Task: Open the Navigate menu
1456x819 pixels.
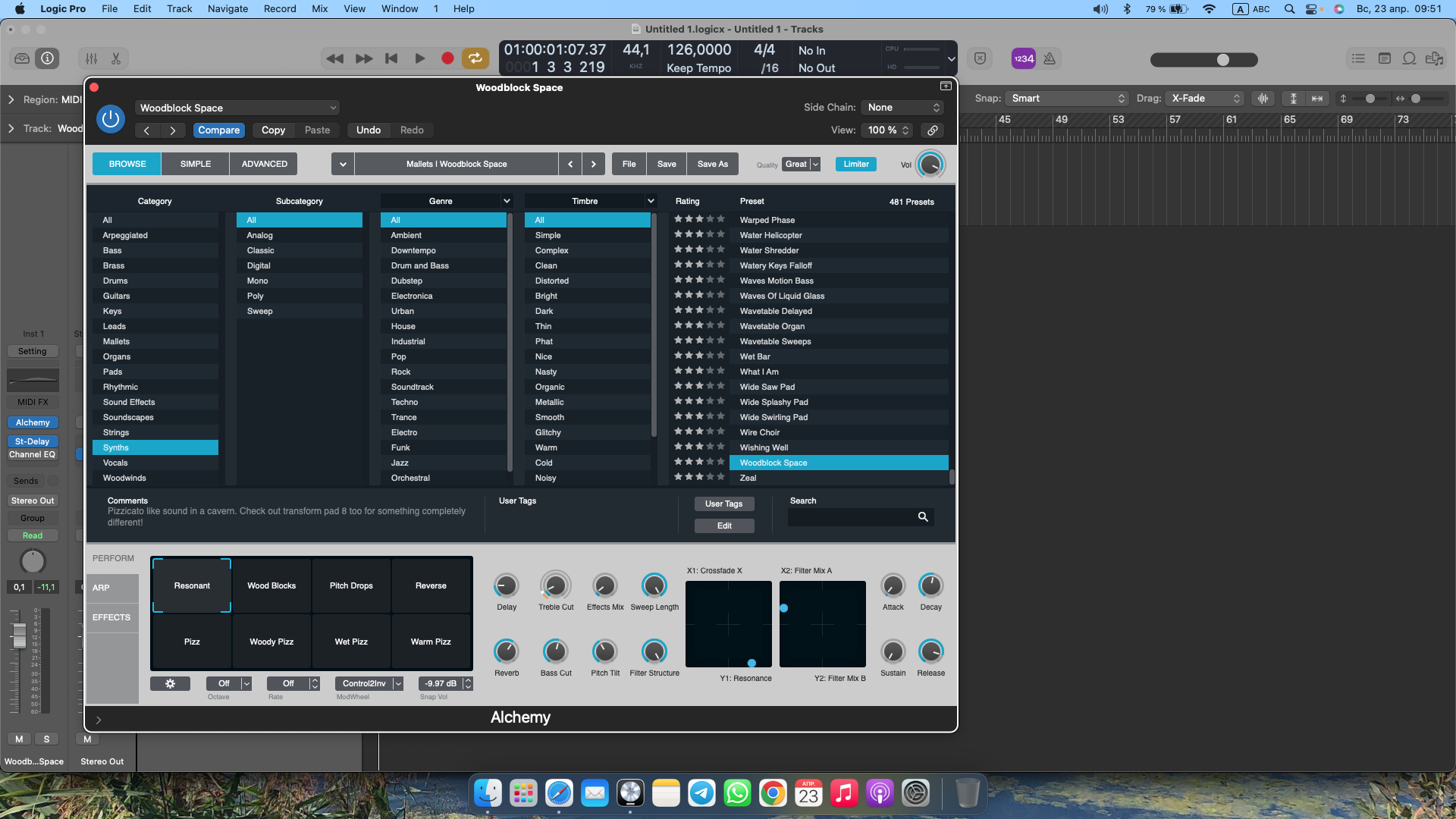Action: click(227, 9)
